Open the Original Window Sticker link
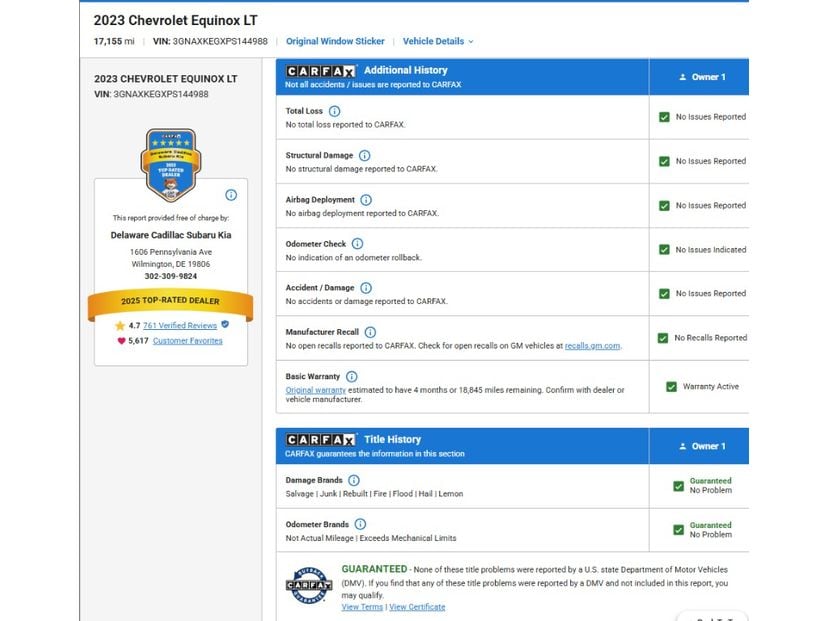This screenshot has width=828, height=621. [x=335, y=41]
